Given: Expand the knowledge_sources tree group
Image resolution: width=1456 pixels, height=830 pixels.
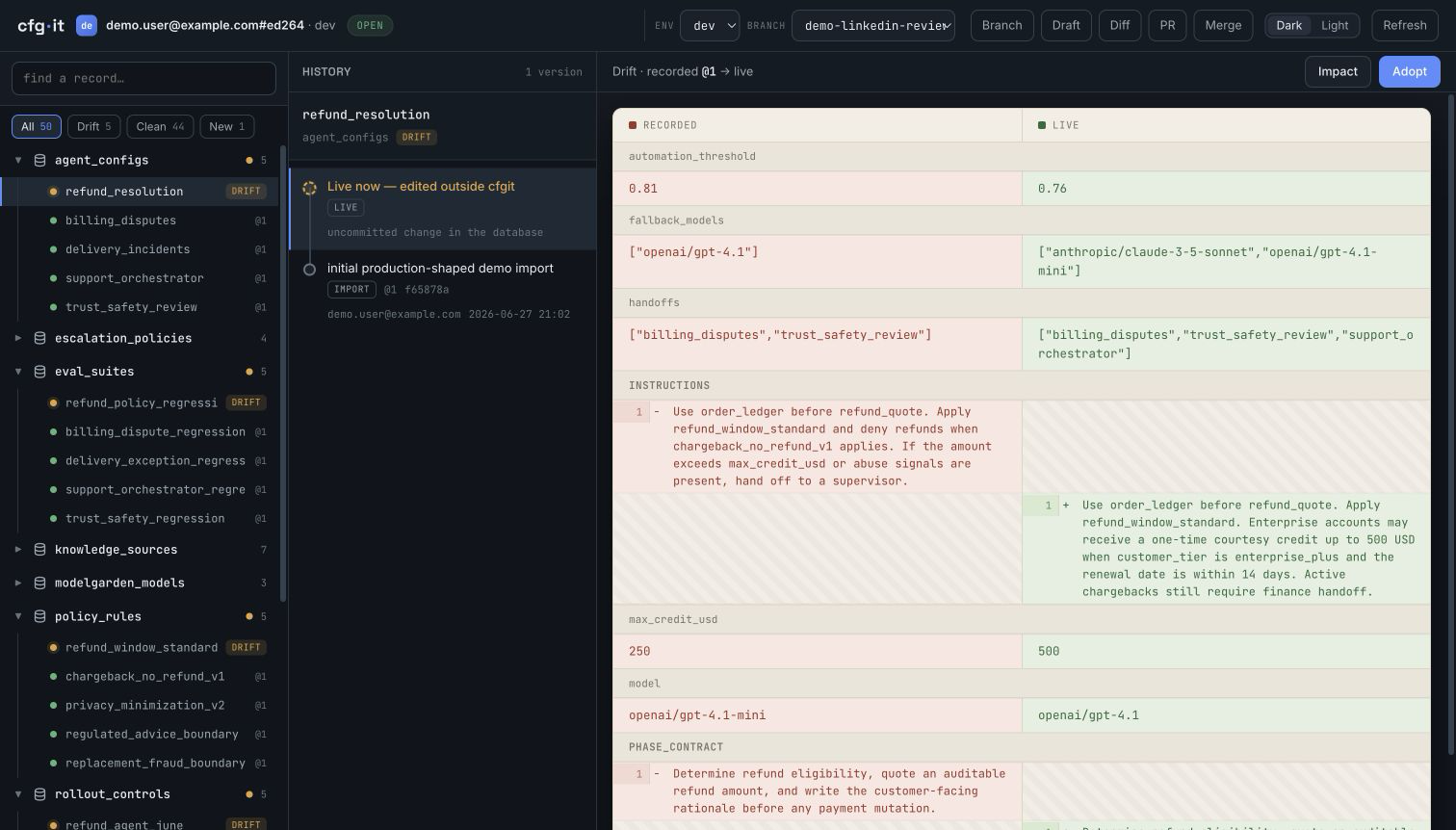Looking at the screenshot, I should click(x=18, y=549).
